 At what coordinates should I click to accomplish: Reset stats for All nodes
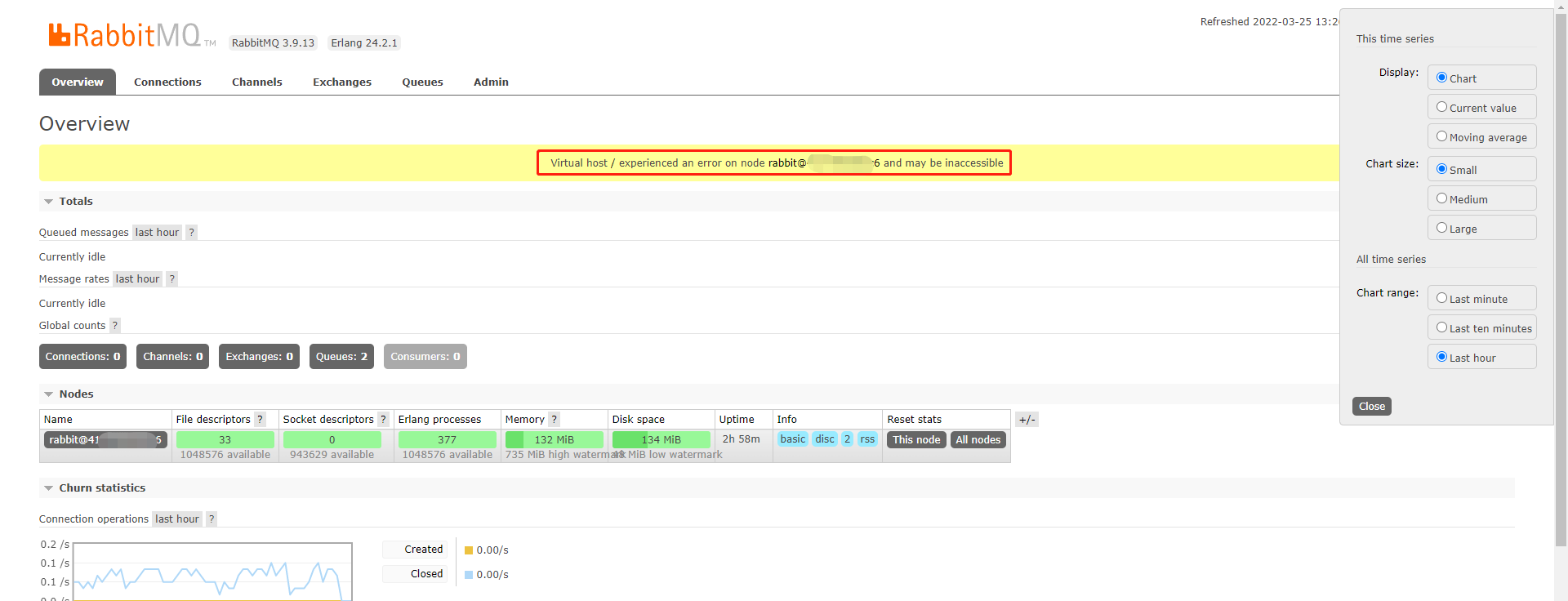coord(978,440)
